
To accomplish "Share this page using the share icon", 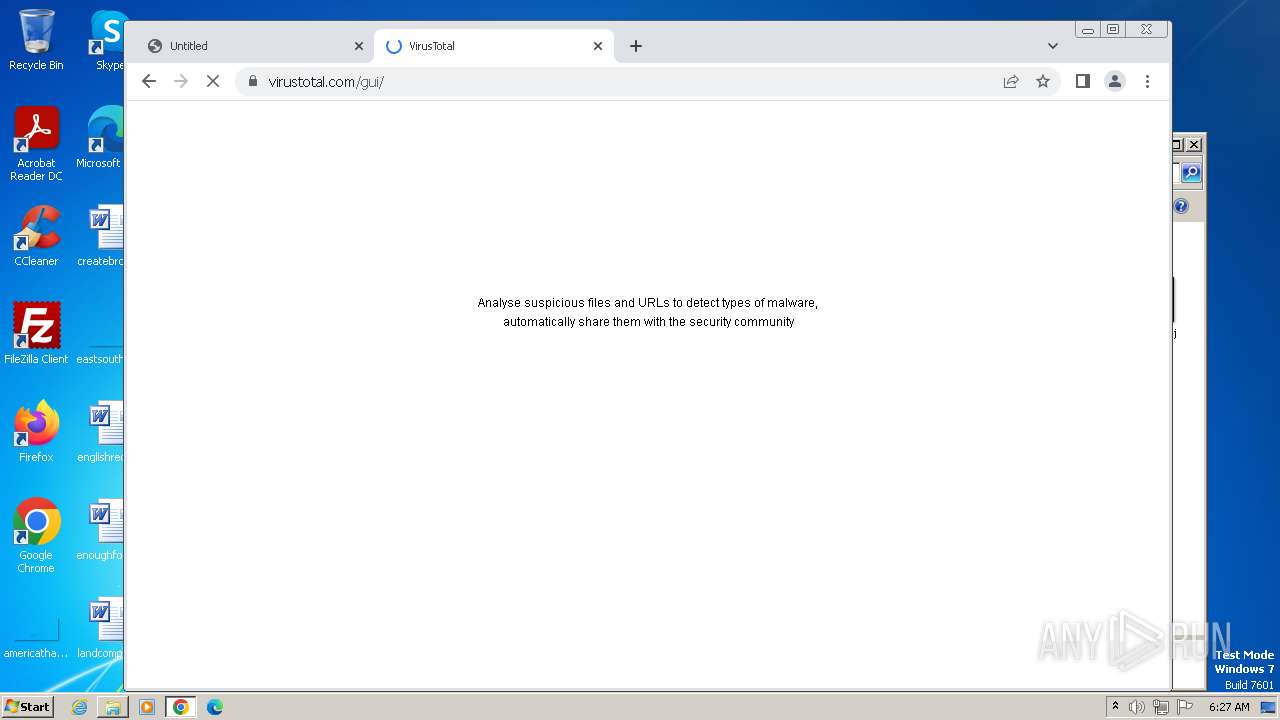I will point(1011,81).
